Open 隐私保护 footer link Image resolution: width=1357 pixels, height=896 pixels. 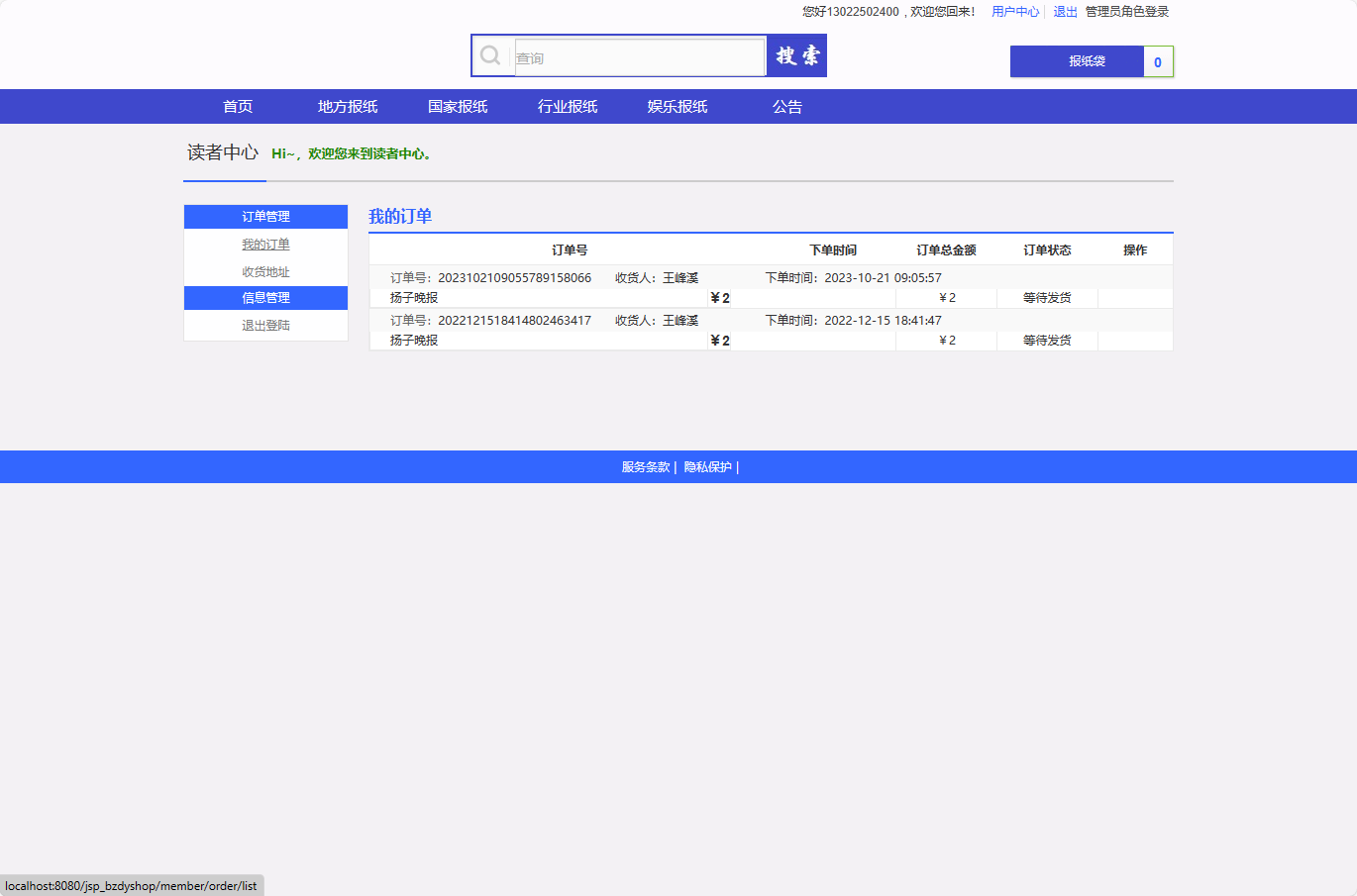pyautogui.click(x=707, y=467)
